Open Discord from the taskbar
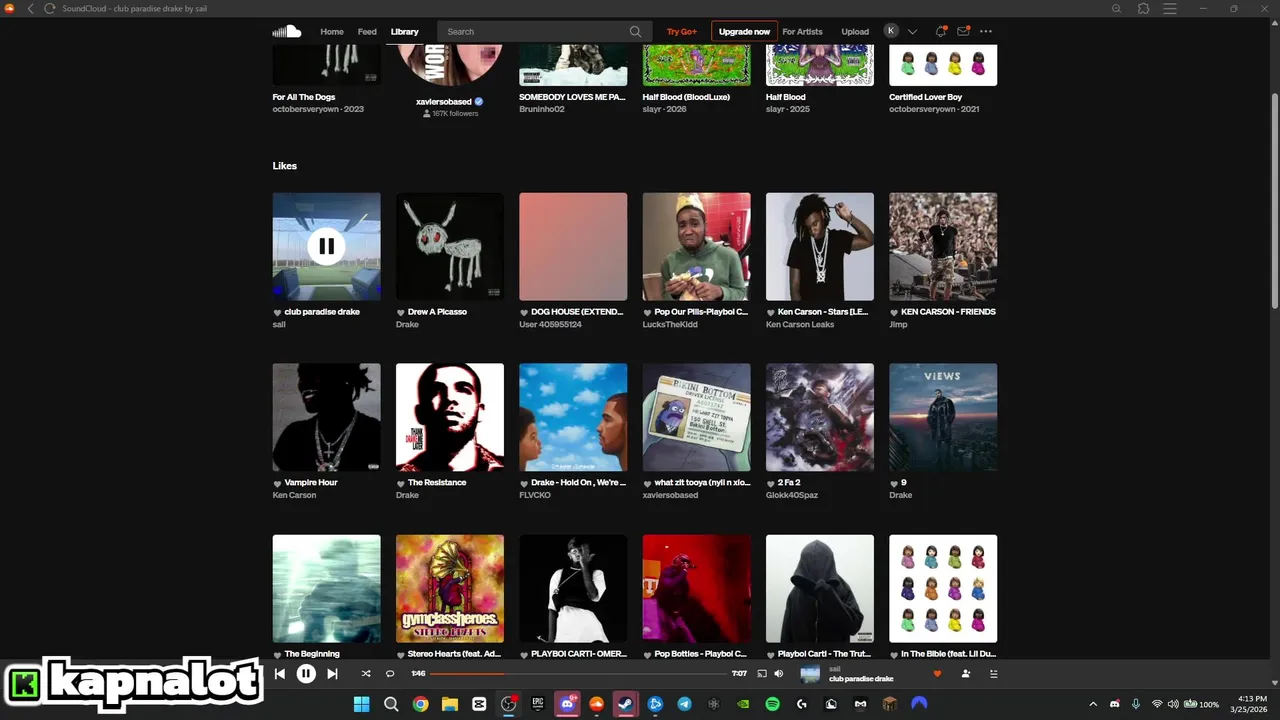The width and height of the screenshot is (1280, 720). 567,704
